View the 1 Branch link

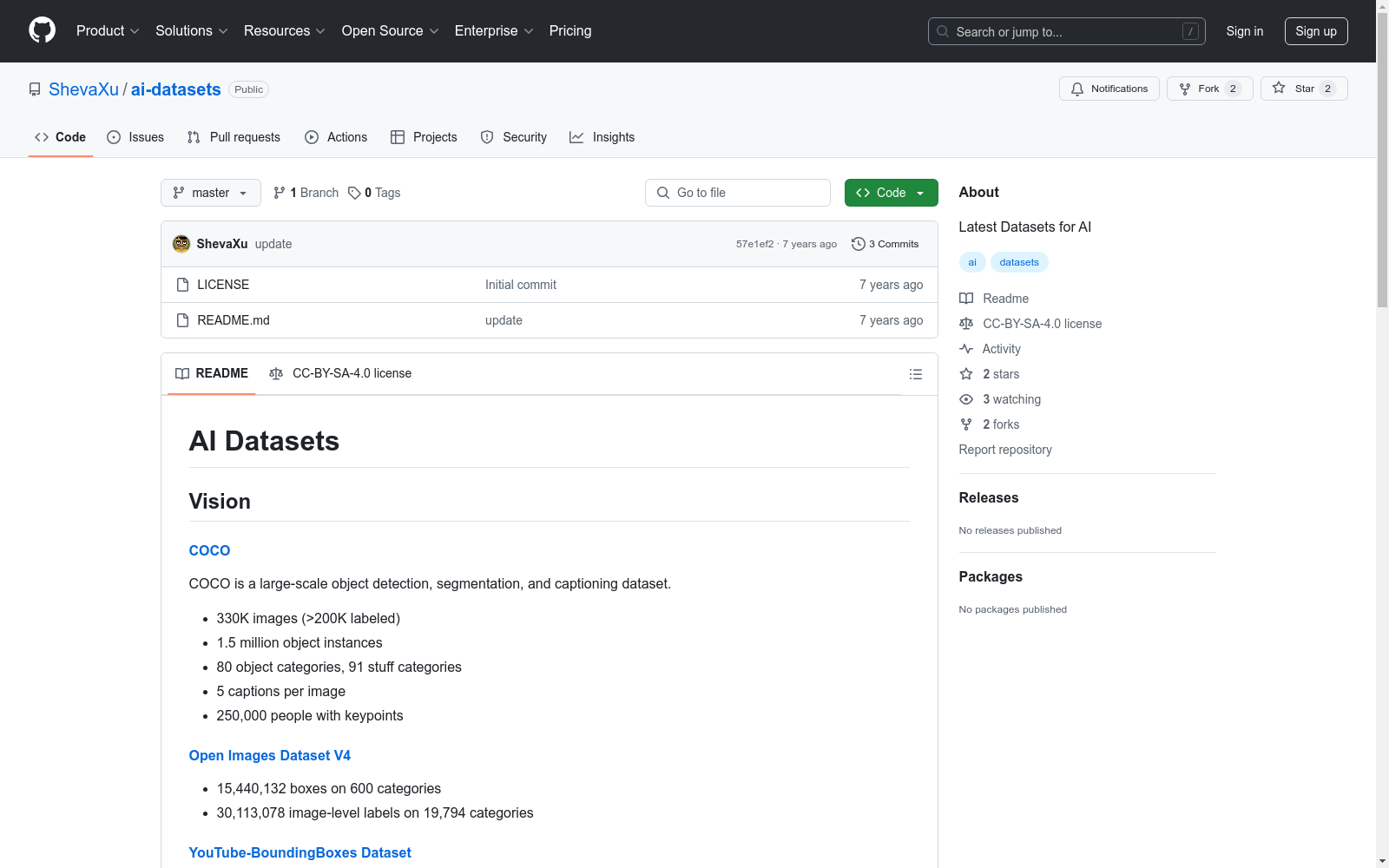pos(306,193)
